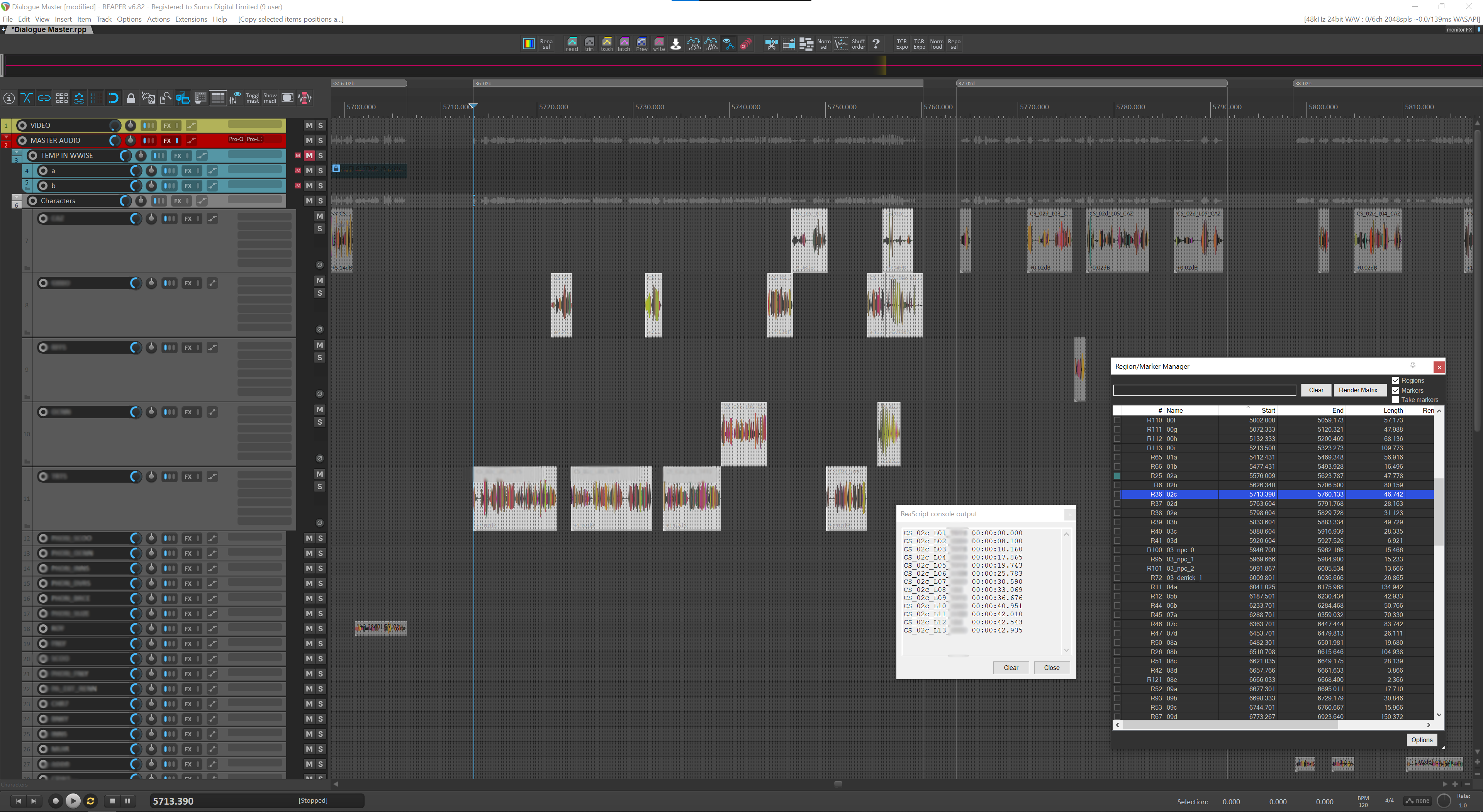Image resolution: width=1483 pixels, height=812 pixels.
Task: Toggle the lock icon in main toolbar
Action: click(x=131, y=98)
